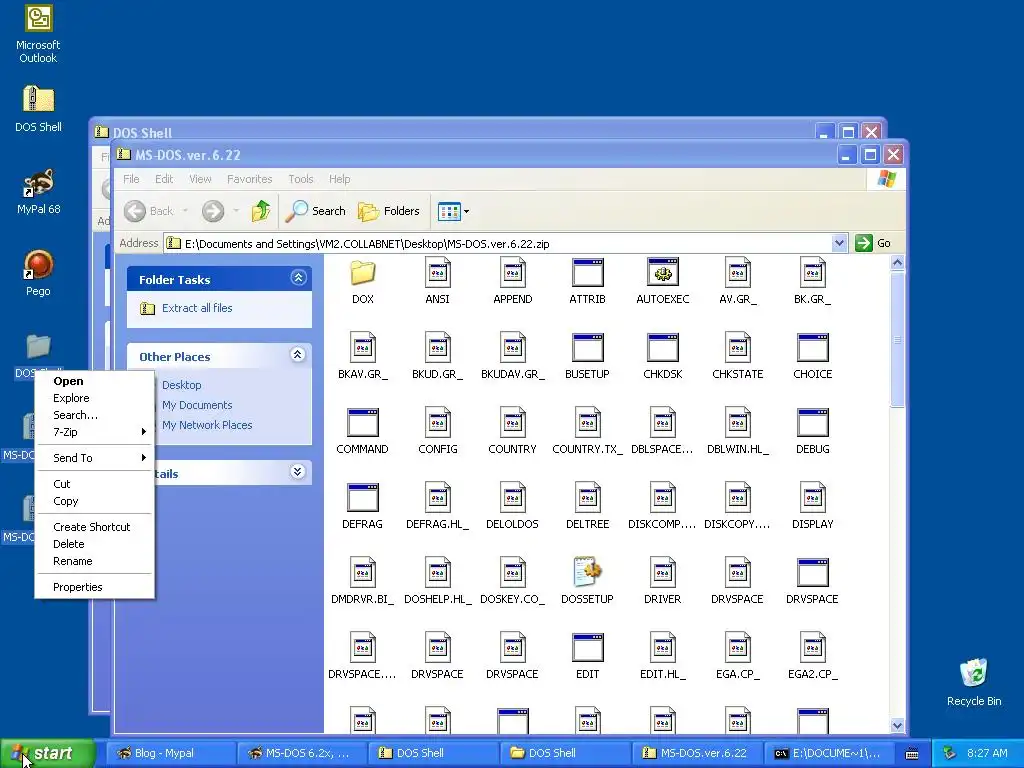Select the CONFIG file icon
1024x768 pixels.
click(x=438, y=423)
